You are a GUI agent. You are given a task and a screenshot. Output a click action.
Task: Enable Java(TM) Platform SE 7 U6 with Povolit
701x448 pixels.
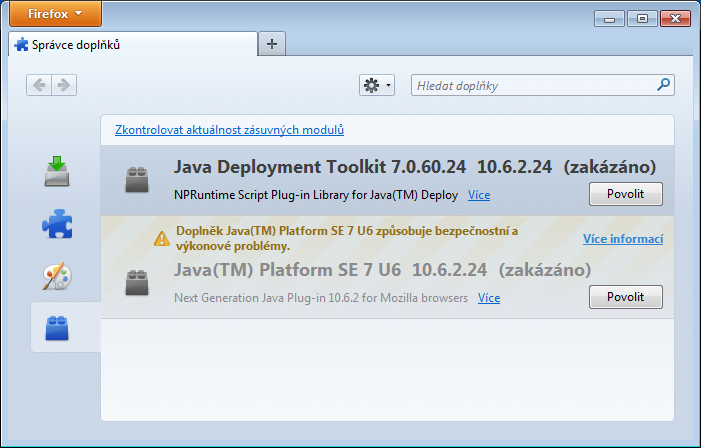[625, 297]
